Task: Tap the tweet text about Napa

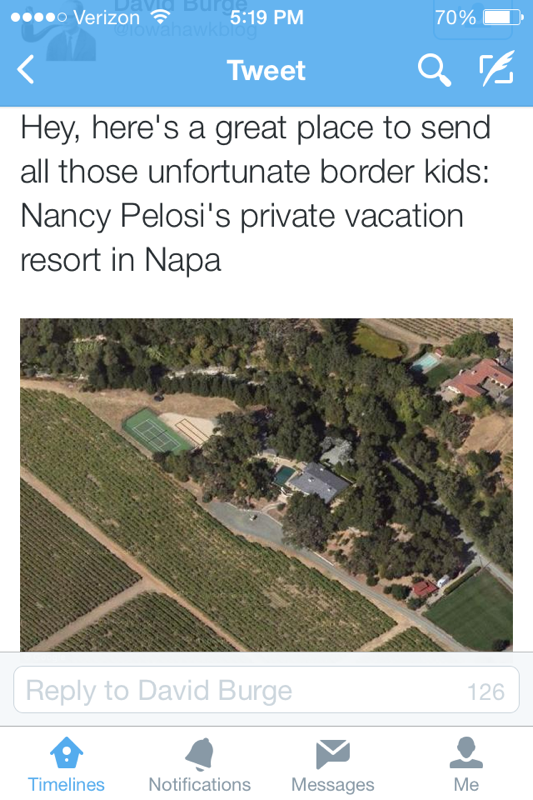Action: coord(255,194)
